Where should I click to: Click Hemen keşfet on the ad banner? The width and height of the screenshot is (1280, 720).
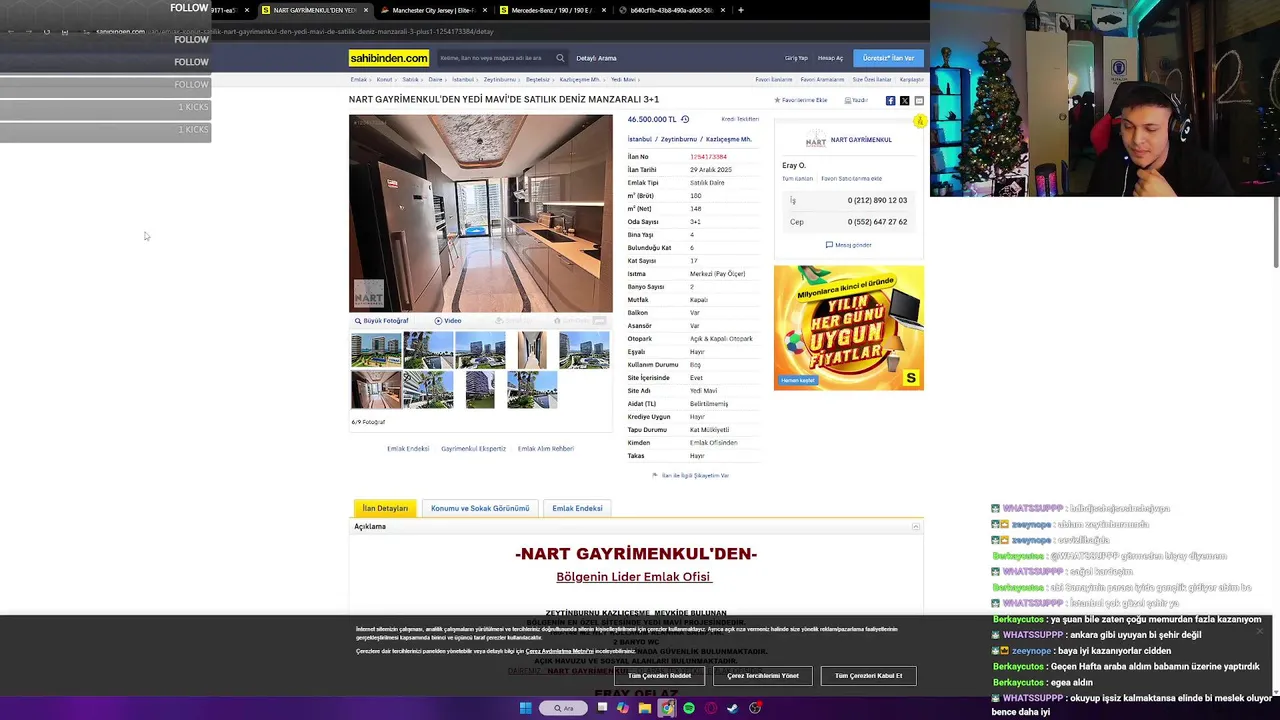798,380
